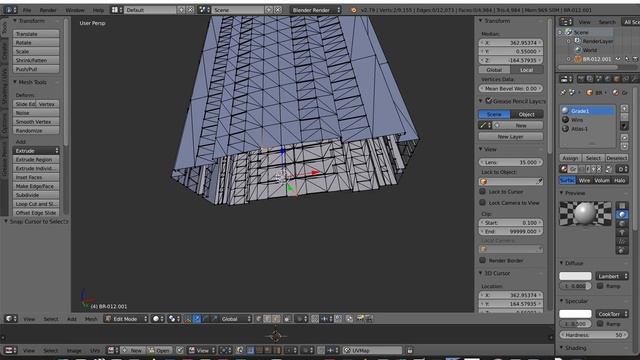Screen dimensions: 640x360
Task: Collapse the 3D Cursor panel
Action: [x=481, y=273]
